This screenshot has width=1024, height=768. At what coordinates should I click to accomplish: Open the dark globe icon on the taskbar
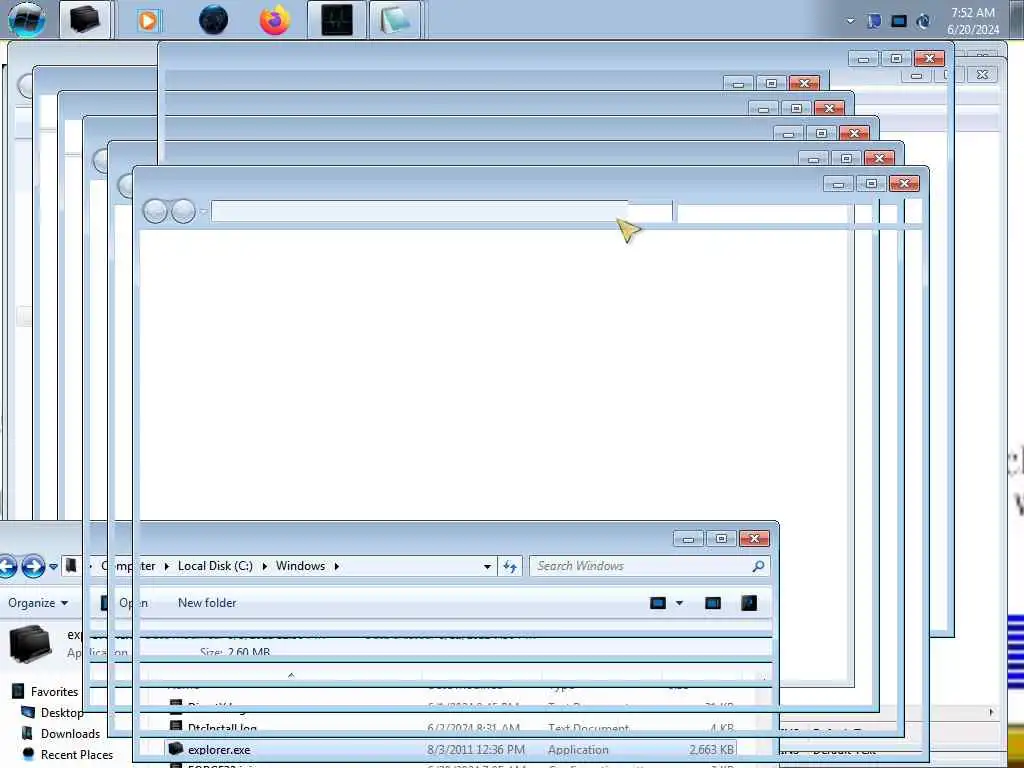pos(214,20)
